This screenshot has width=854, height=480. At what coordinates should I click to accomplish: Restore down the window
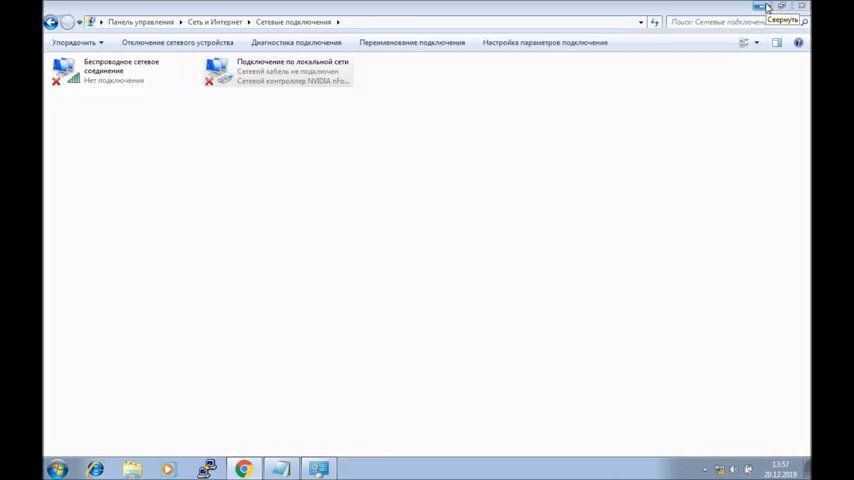pyautogui.click(x=782, y=6)
